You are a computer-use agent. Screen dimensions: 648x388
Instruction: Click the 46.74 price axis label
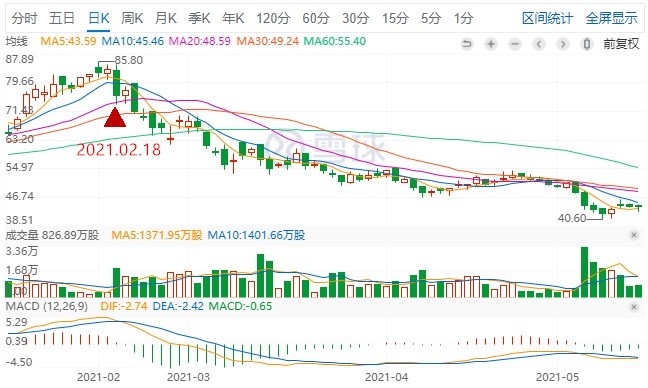point(19,196)
